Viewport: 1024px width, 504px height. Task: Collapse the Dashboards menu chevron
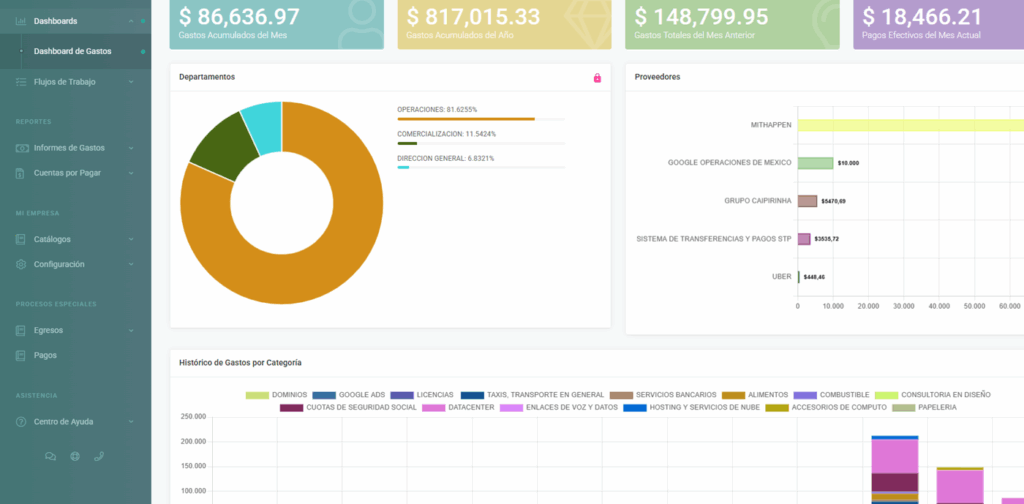pyautogui.click(x=131, y=21)
